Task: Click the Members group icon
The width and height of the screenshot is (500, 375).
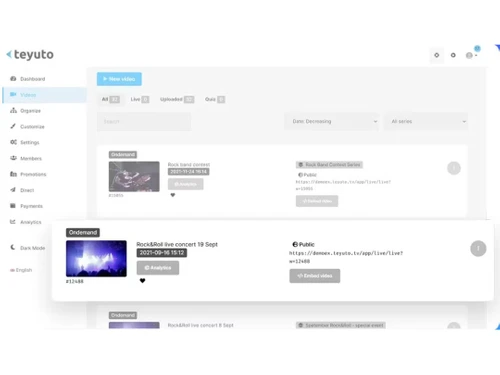Action: pos(13,158)
